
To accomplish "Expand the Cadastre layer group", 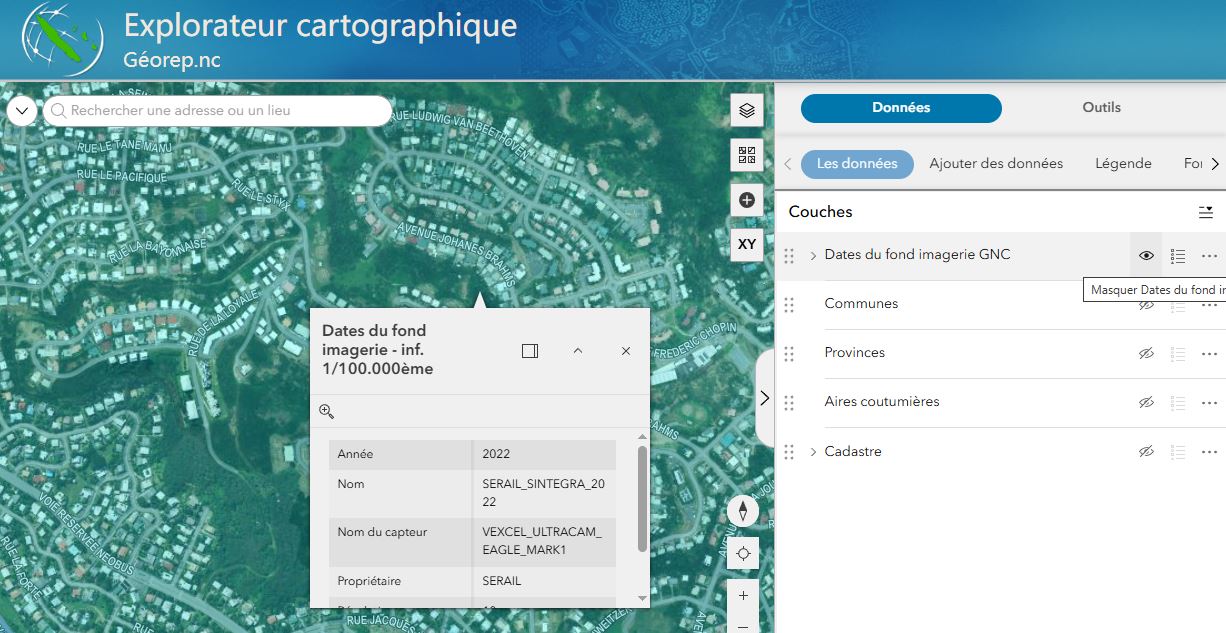I will 813,452.
